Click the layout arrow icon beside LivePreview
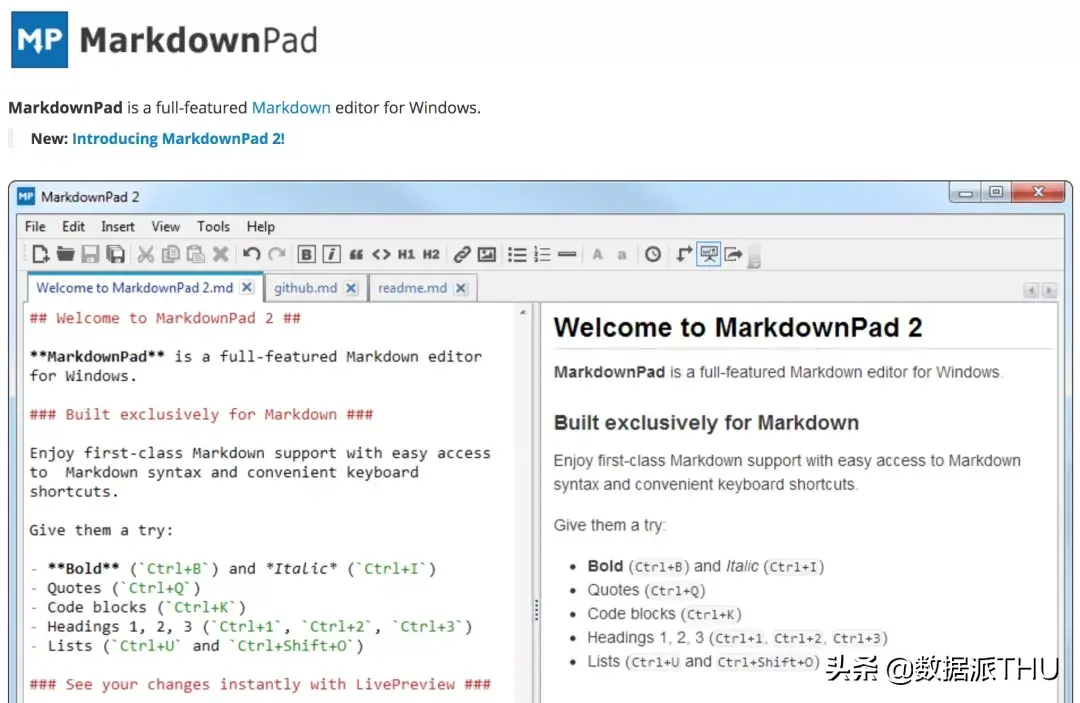1080x703 pixels. tap(683, 255)
